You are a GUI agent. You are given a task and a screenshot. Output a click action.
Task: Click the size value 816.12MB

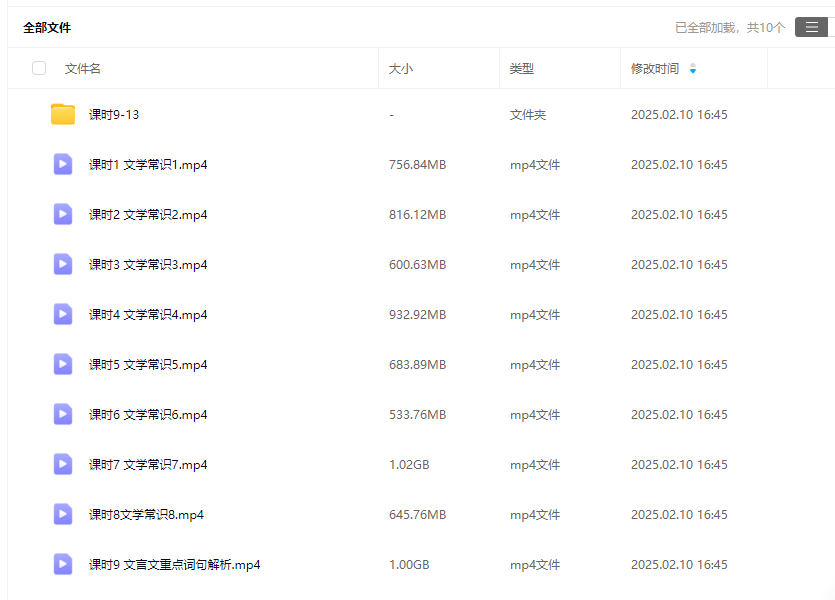tap(418, 215)
